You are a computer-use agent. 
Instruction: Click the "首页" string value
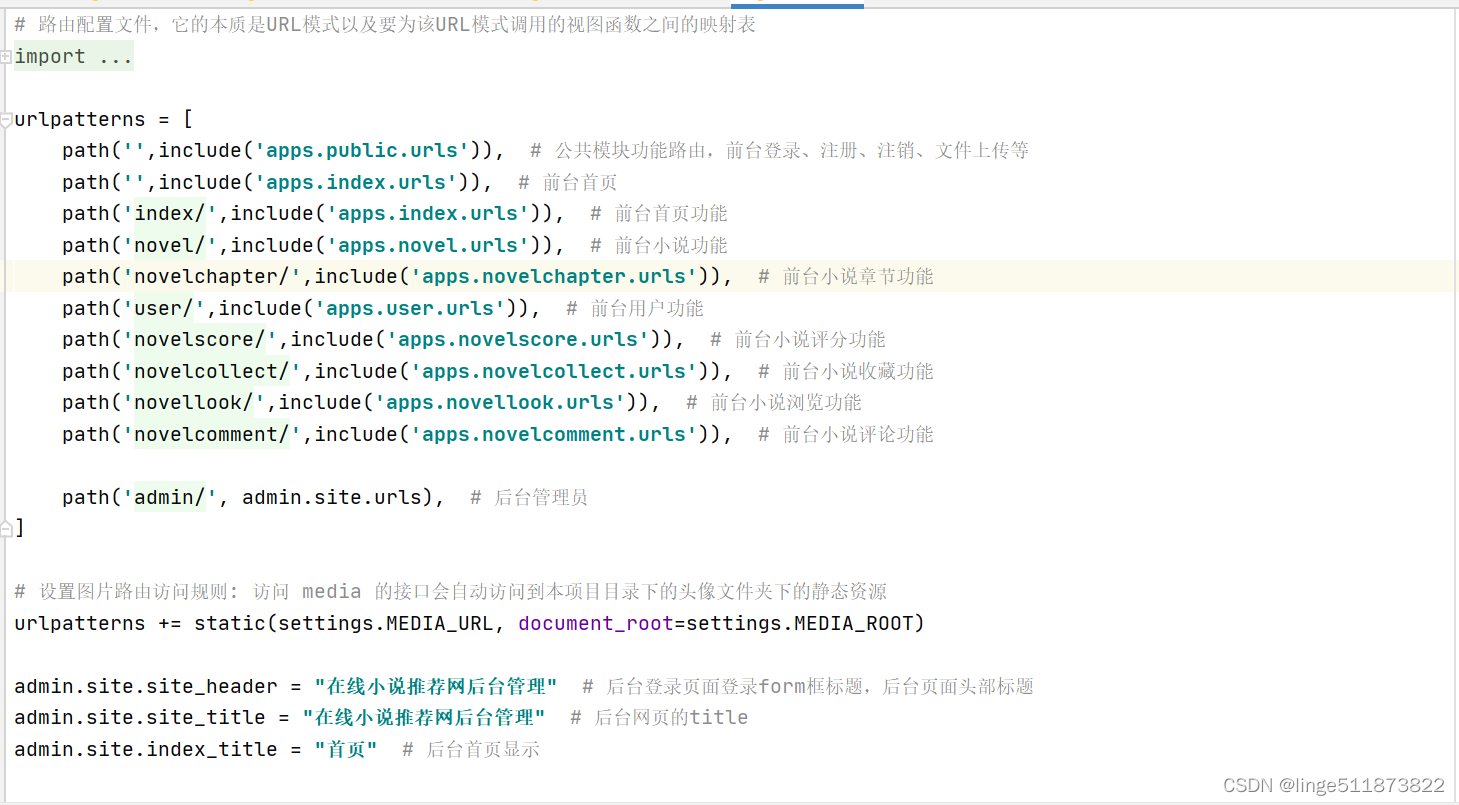(x=346, y=749)
